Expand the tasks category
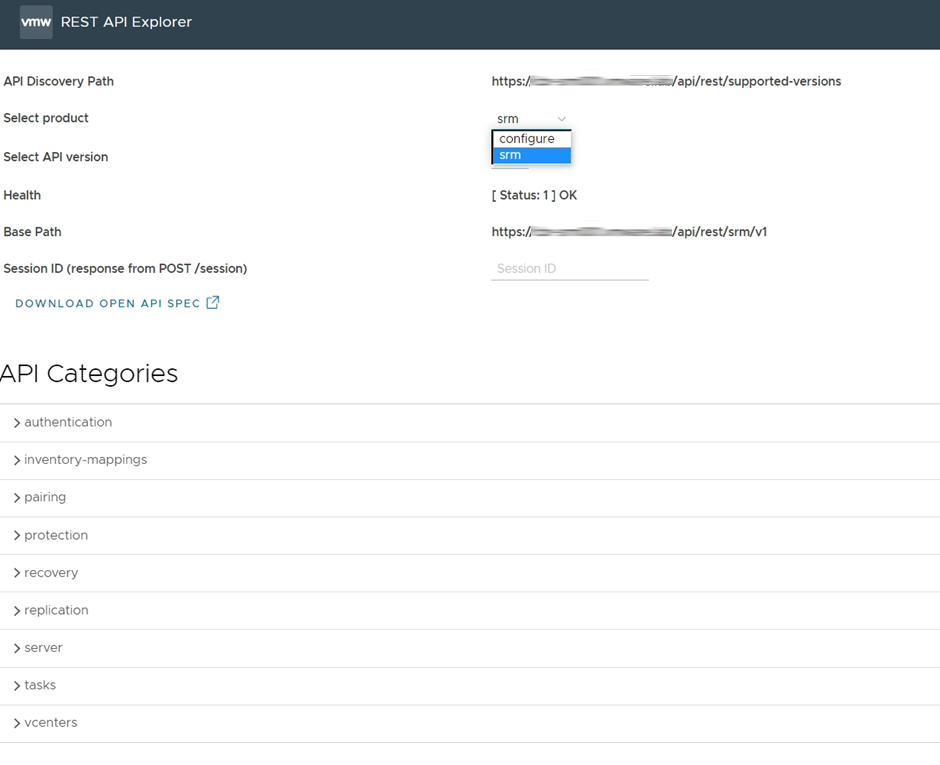 click(470, 685)
